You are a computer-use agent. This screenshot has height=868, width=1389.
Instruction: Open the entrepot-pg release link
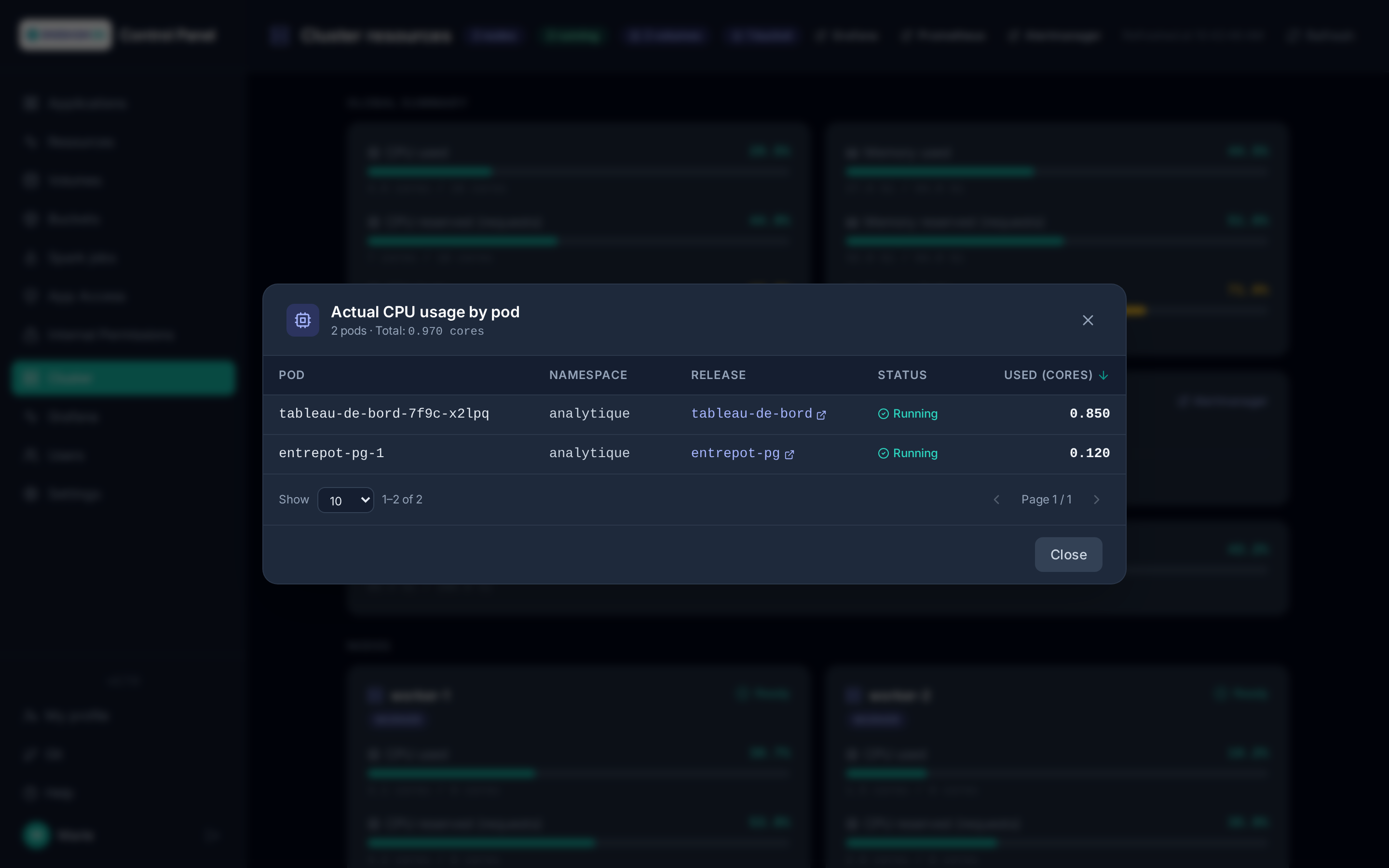742,453
